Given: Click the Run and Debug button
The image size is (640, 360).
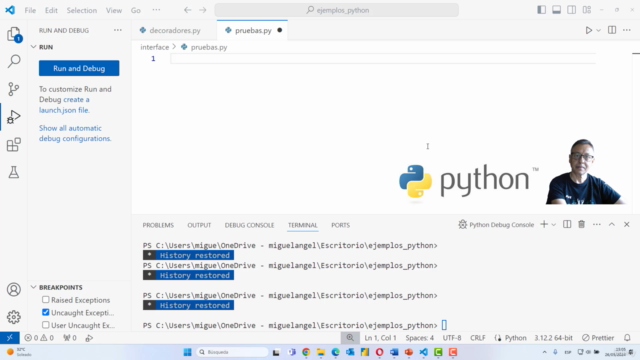Looking at the screenshot, I should pos(79,68).
